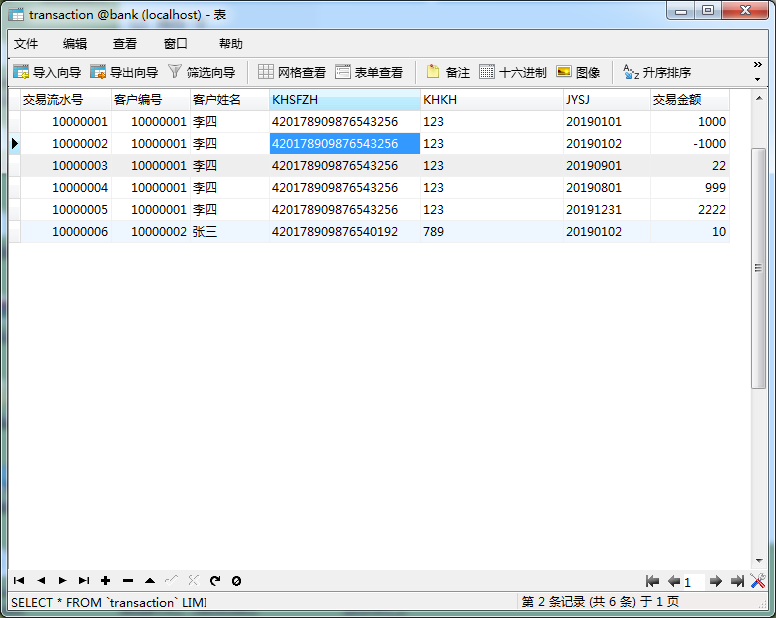Click the 交易流水号 column header

66,99
